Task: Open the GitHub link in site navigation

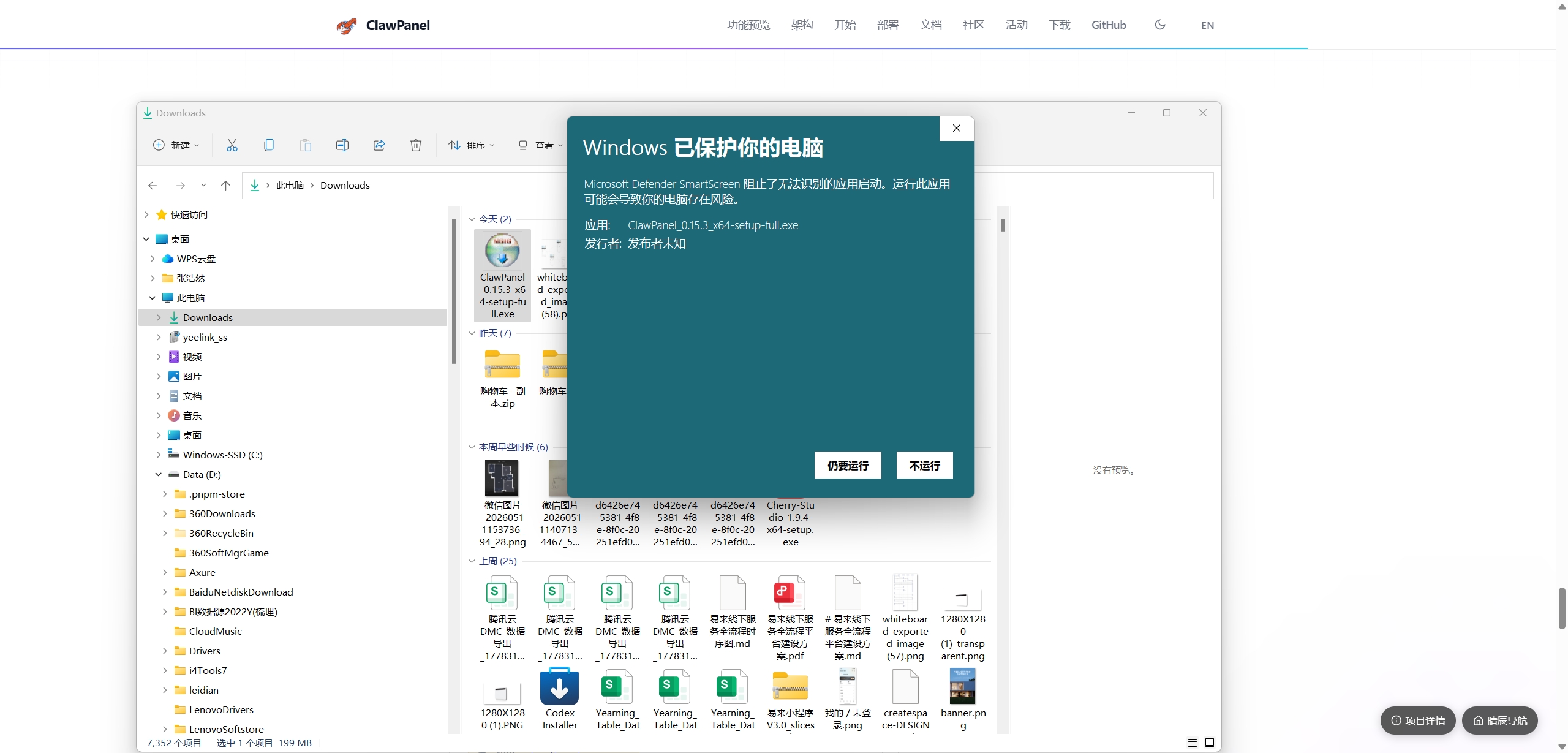Action: point(1109,25)
